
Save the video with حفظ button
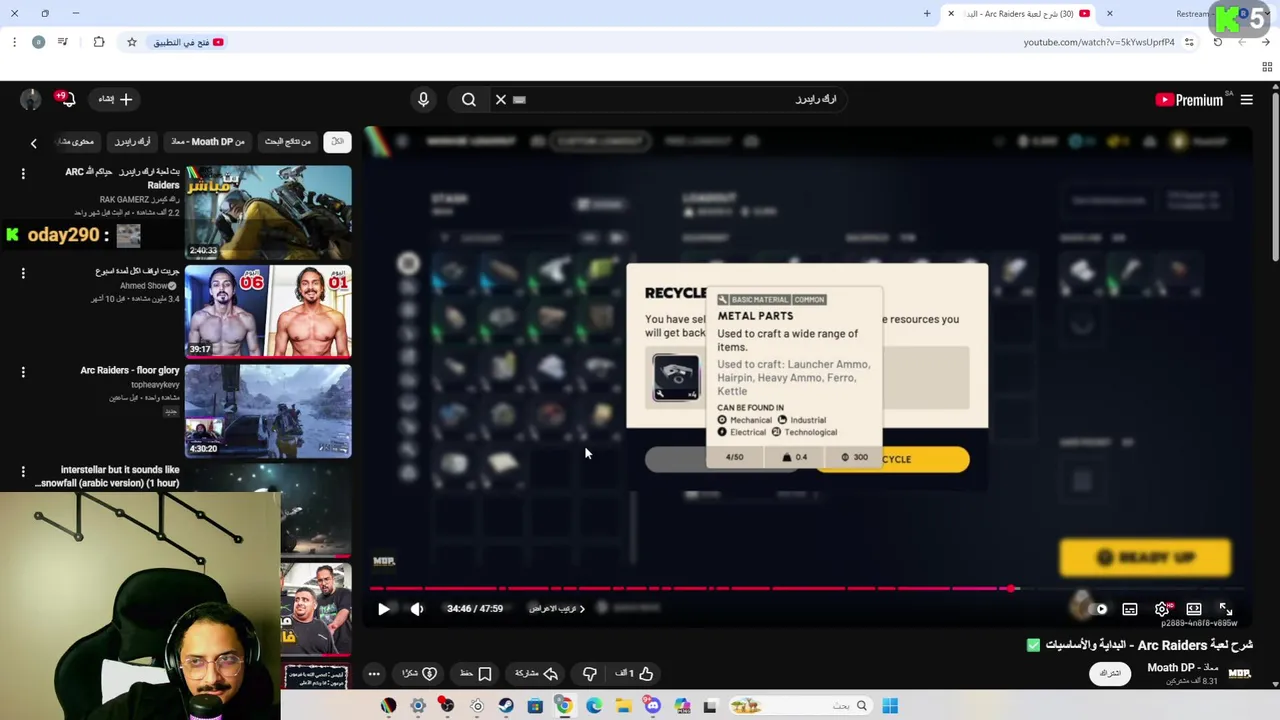[476, 674]
